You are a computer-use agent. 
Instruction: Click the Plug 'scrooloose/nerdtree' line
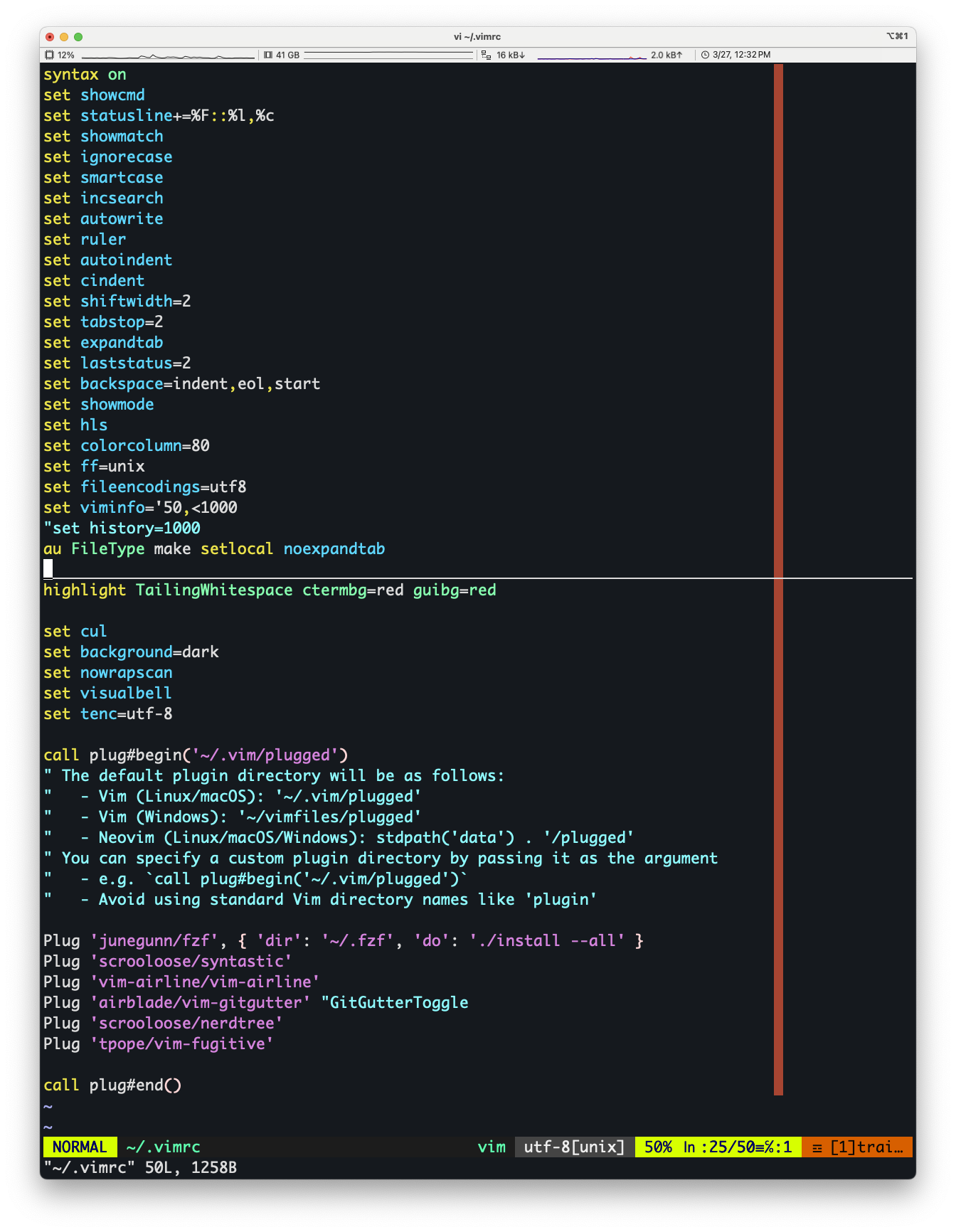click(163, 1024)
